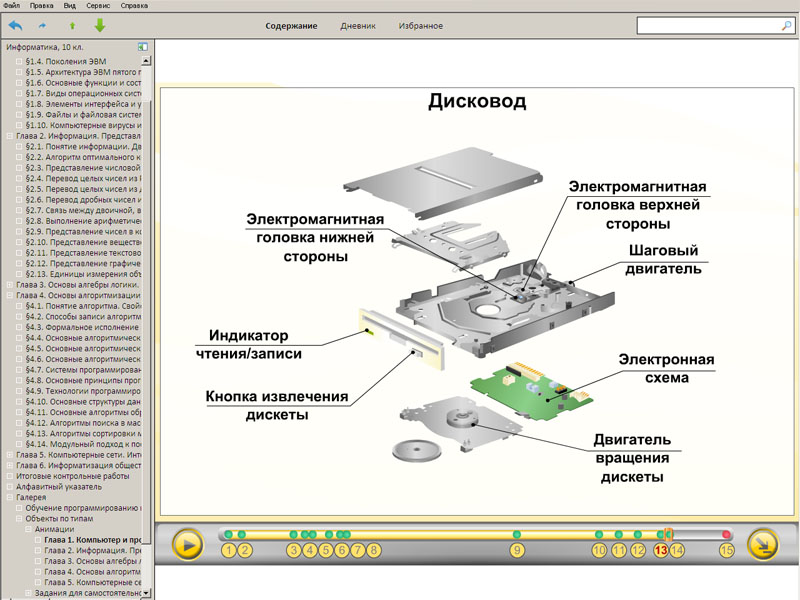The image size is (800, 600).
Task: Select animation step 15 marker
Action: click(727, 551)
